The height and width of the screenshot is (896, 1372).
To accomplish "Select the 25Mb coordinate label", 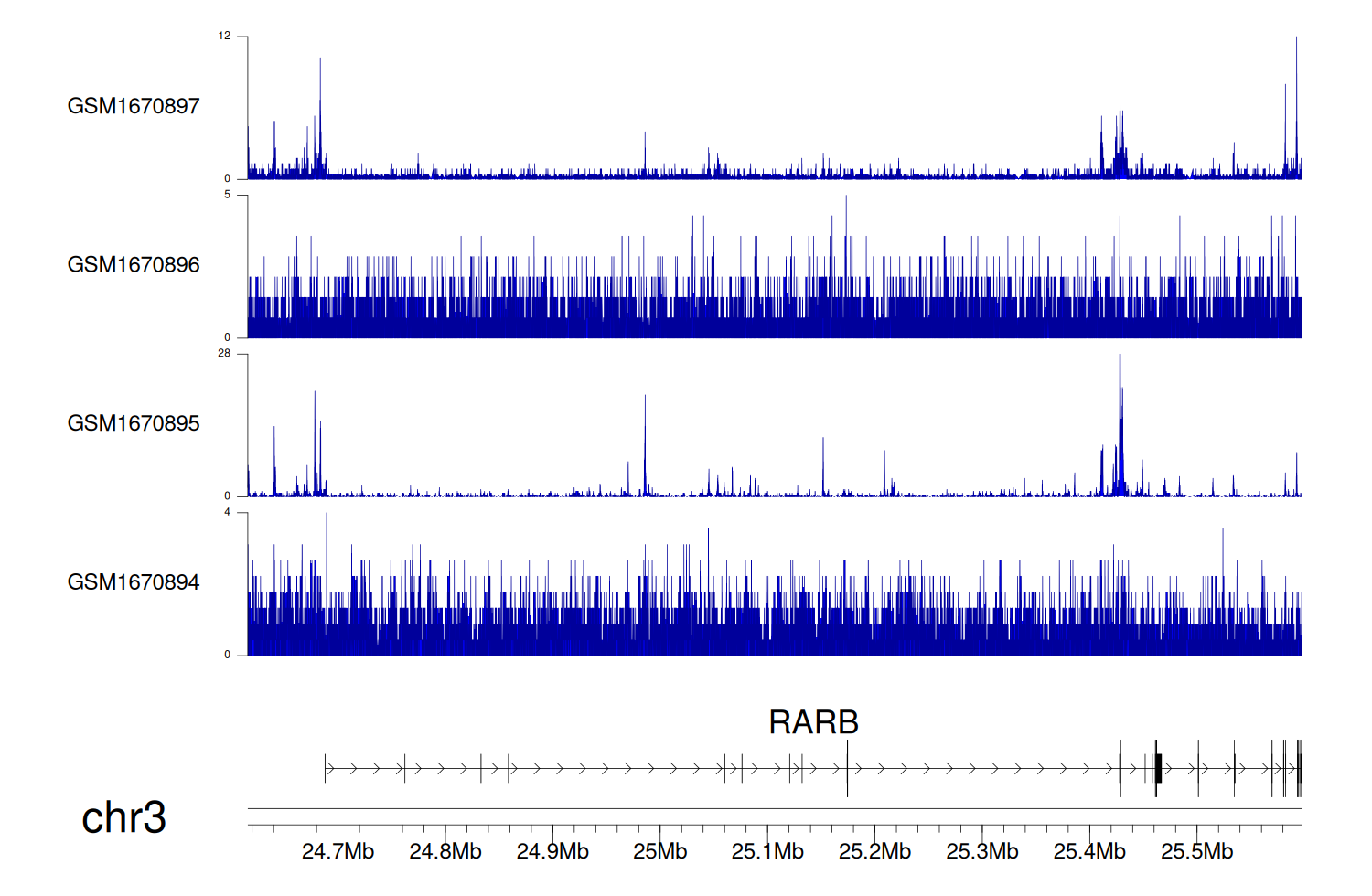I will [659, 851].
